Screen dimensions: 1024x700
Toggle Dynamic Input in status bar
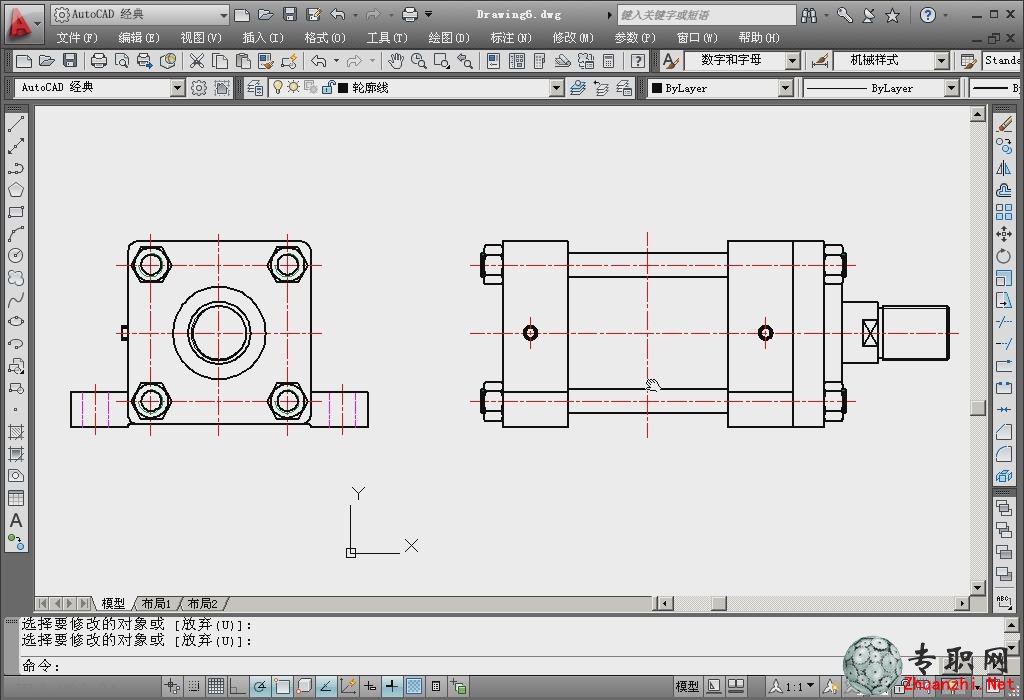pos(370,686)
